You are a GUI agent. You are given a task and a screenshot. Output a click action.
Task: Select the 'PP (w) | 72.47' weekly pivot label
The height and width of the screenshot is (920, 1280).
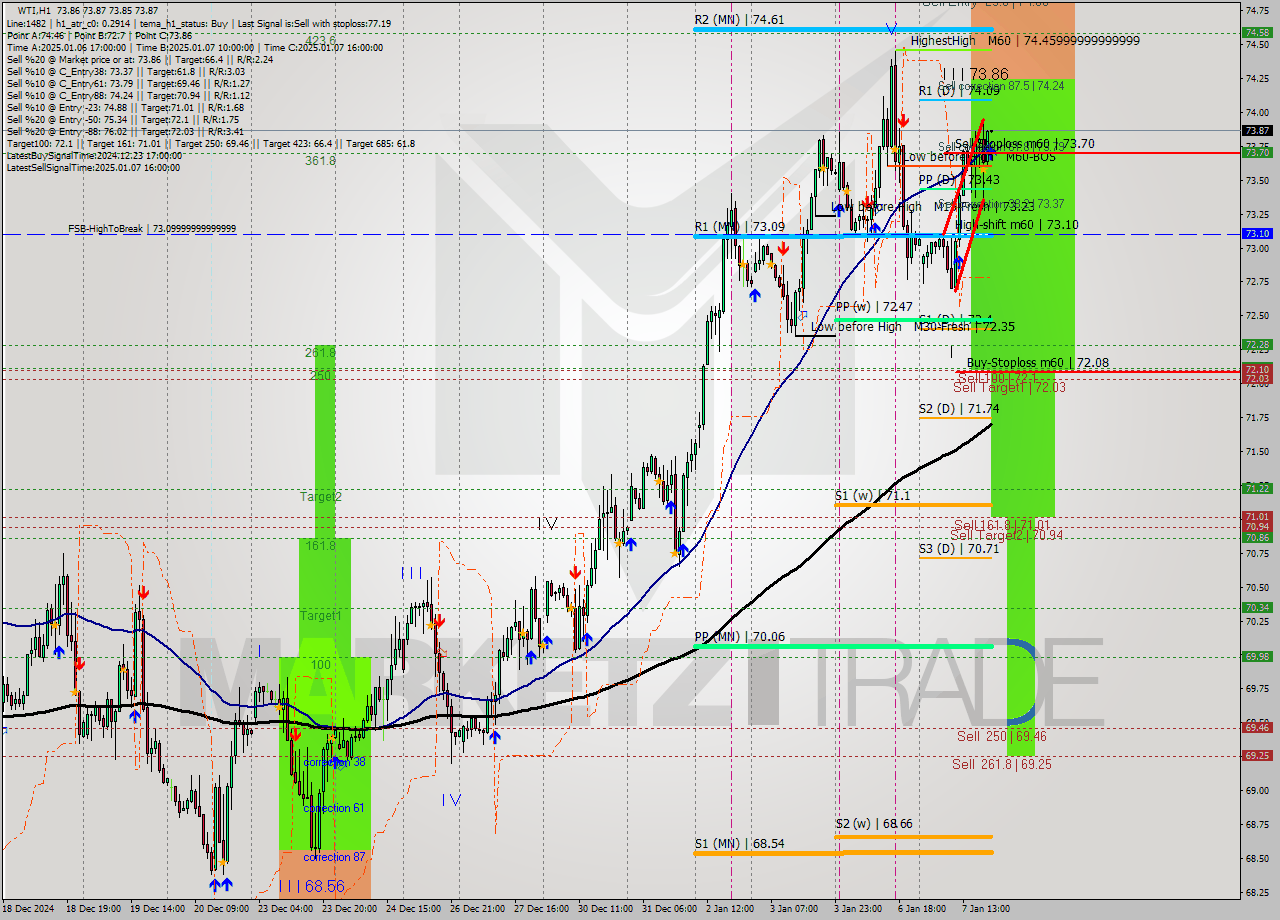tap(874, 307)
